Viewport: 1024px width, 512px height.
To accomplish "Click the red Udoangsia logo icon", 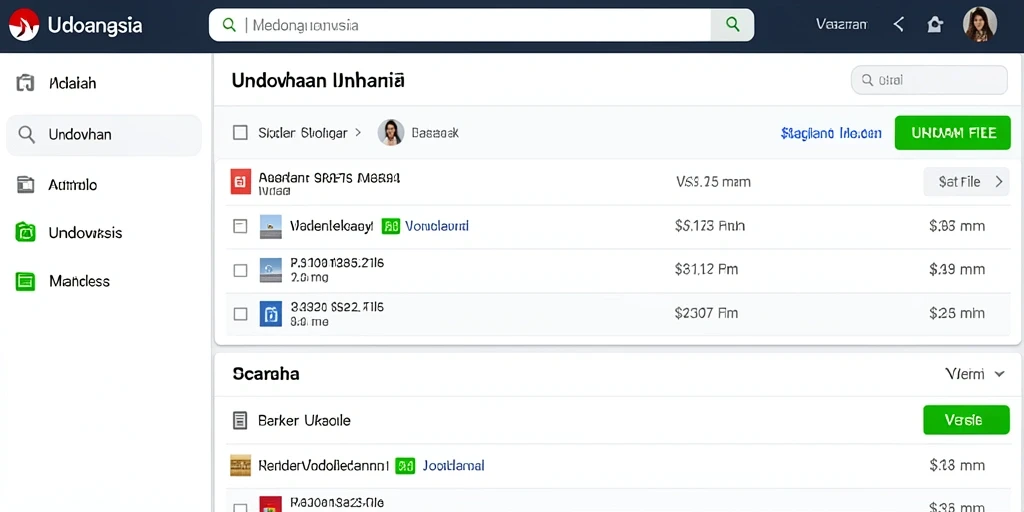I will point(24,25).
